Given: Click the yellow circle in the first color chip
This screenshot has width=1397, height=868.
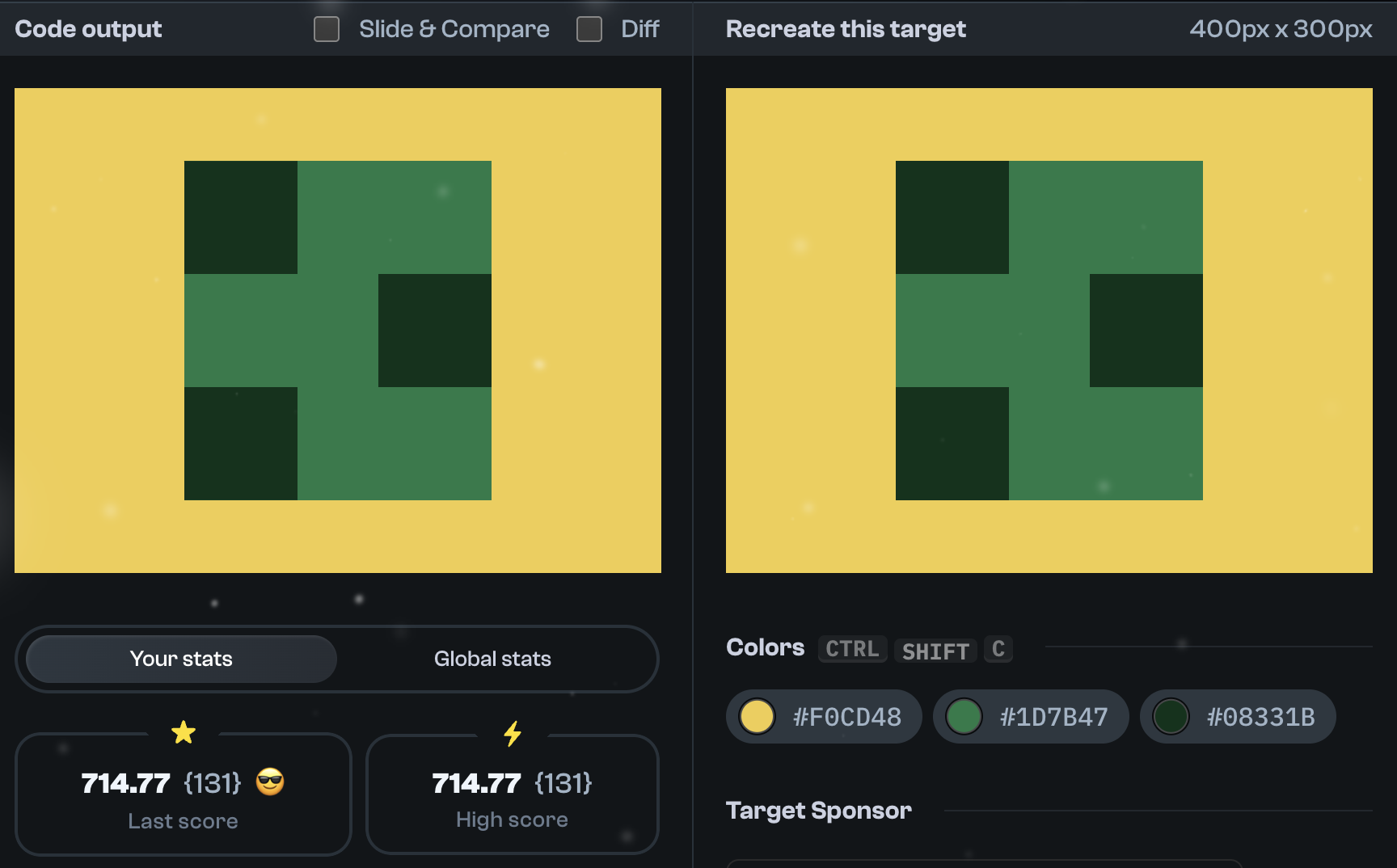Looking at the screenshot, I should click(757, 716).
